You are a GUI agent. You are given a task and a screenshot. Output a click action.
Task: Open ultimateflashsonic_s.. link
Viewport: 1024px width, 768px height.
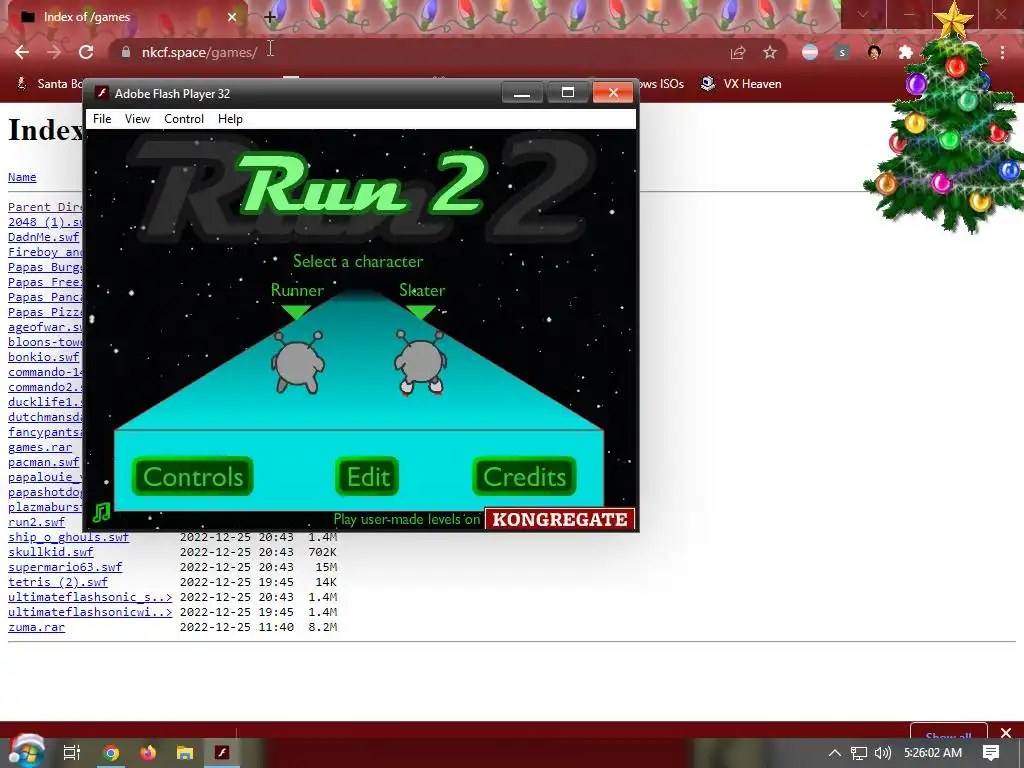(x=90, y=597)
